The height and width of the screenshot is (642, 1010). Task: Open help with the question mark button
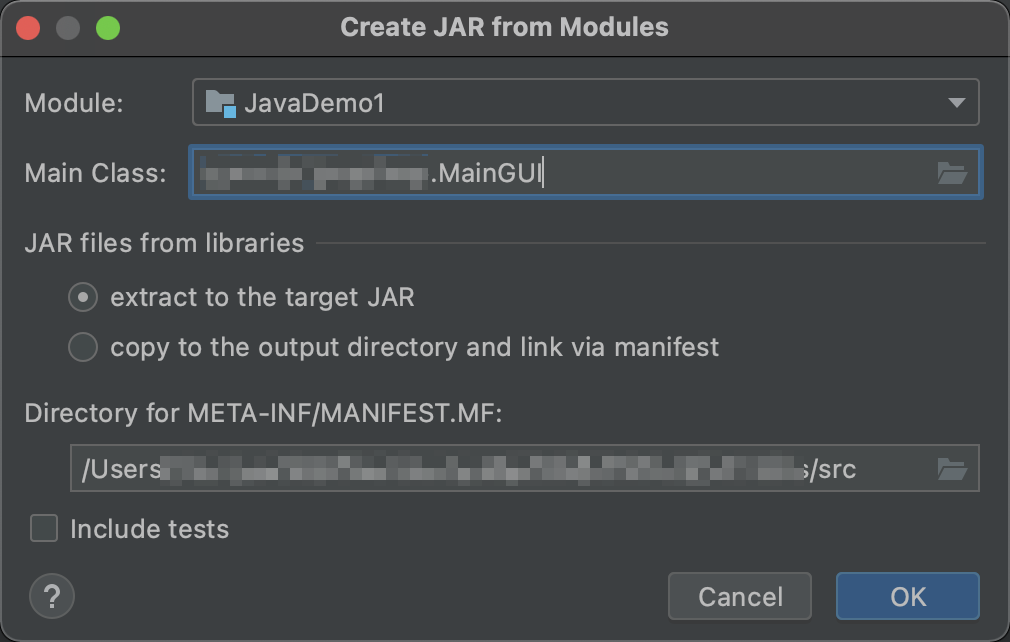tap(52, 596)
